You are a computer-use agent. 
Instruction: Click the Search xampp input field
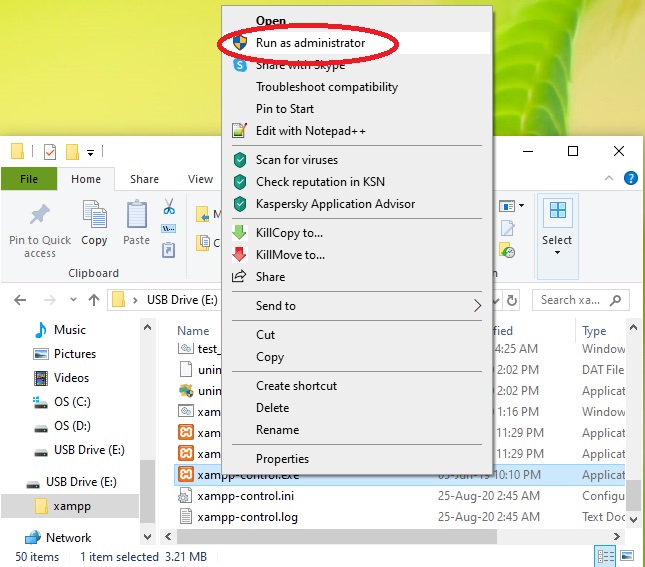click(x=580, y=300)
